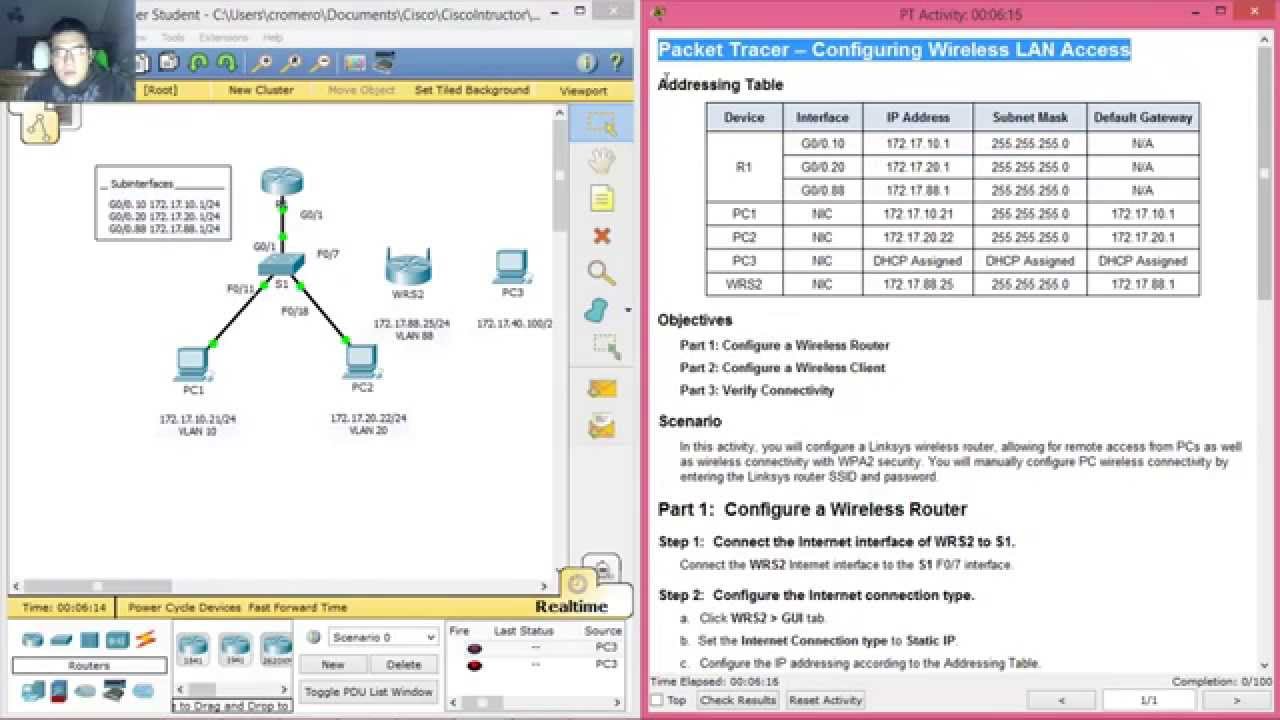Open the Extensions menu
1280x720 pixels.
pos(224,37)
